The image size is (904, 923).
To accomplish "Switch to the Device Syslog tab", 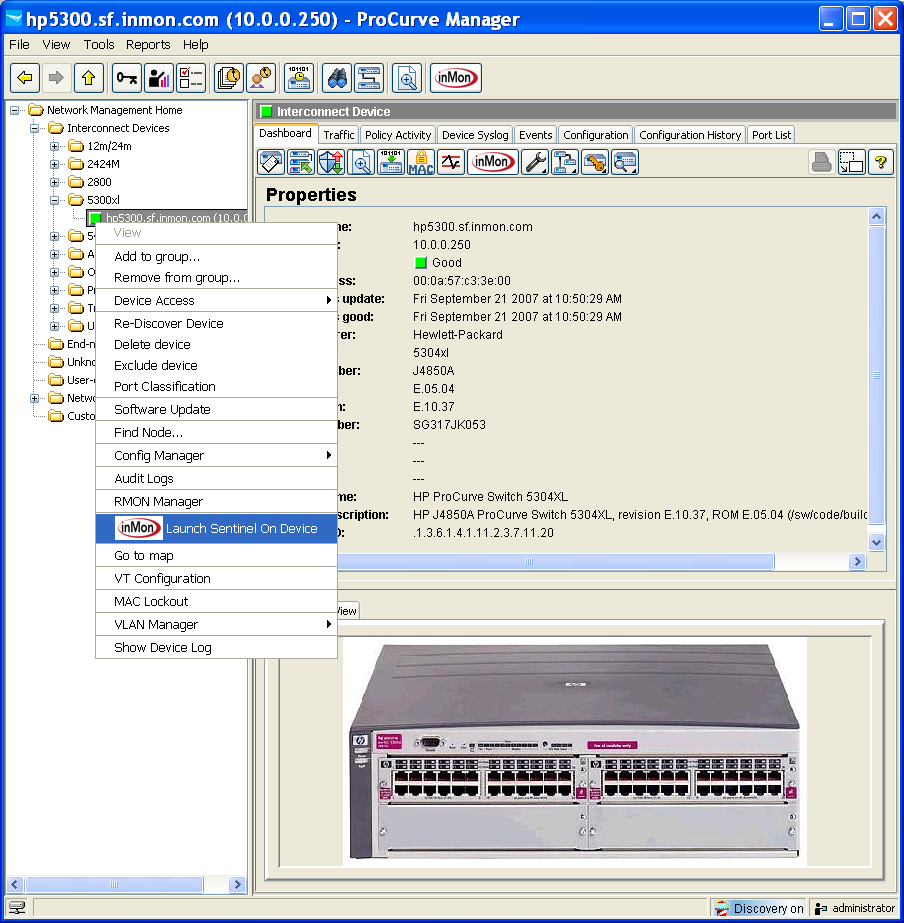I will [x=475, y=135].
